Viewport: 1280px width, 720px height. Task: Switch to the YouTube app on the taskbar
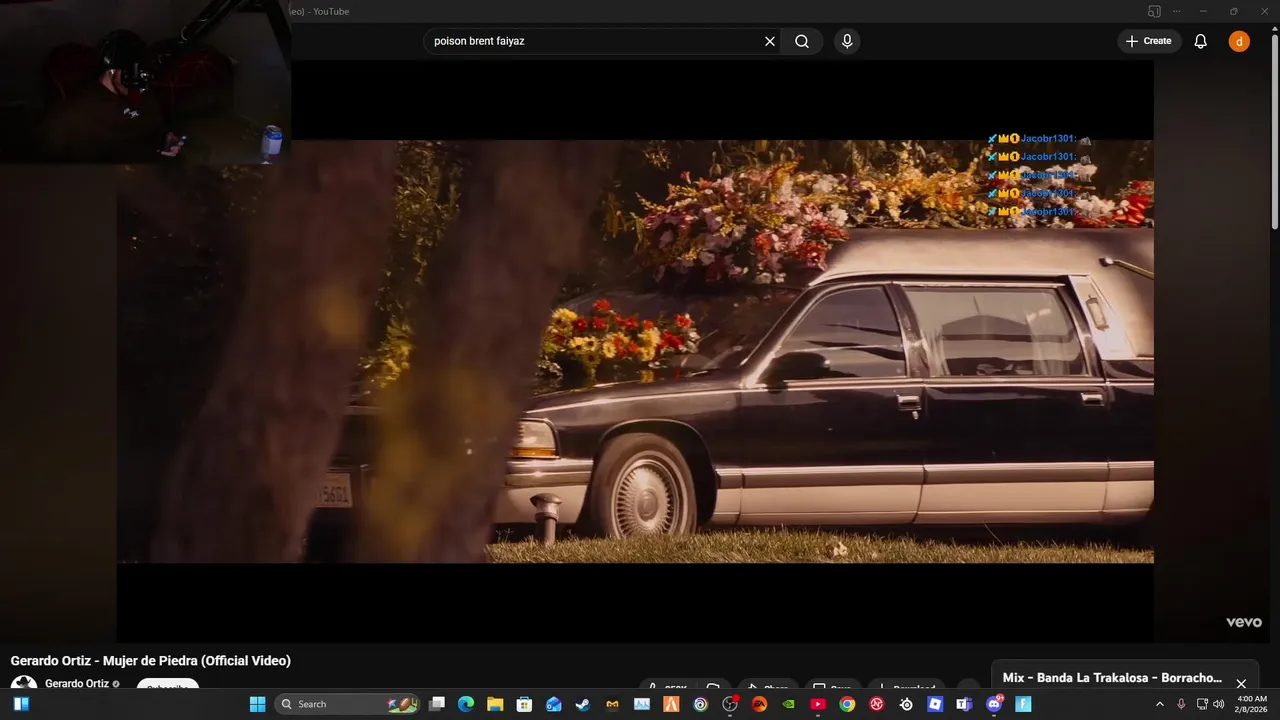[x=818, y=704]
